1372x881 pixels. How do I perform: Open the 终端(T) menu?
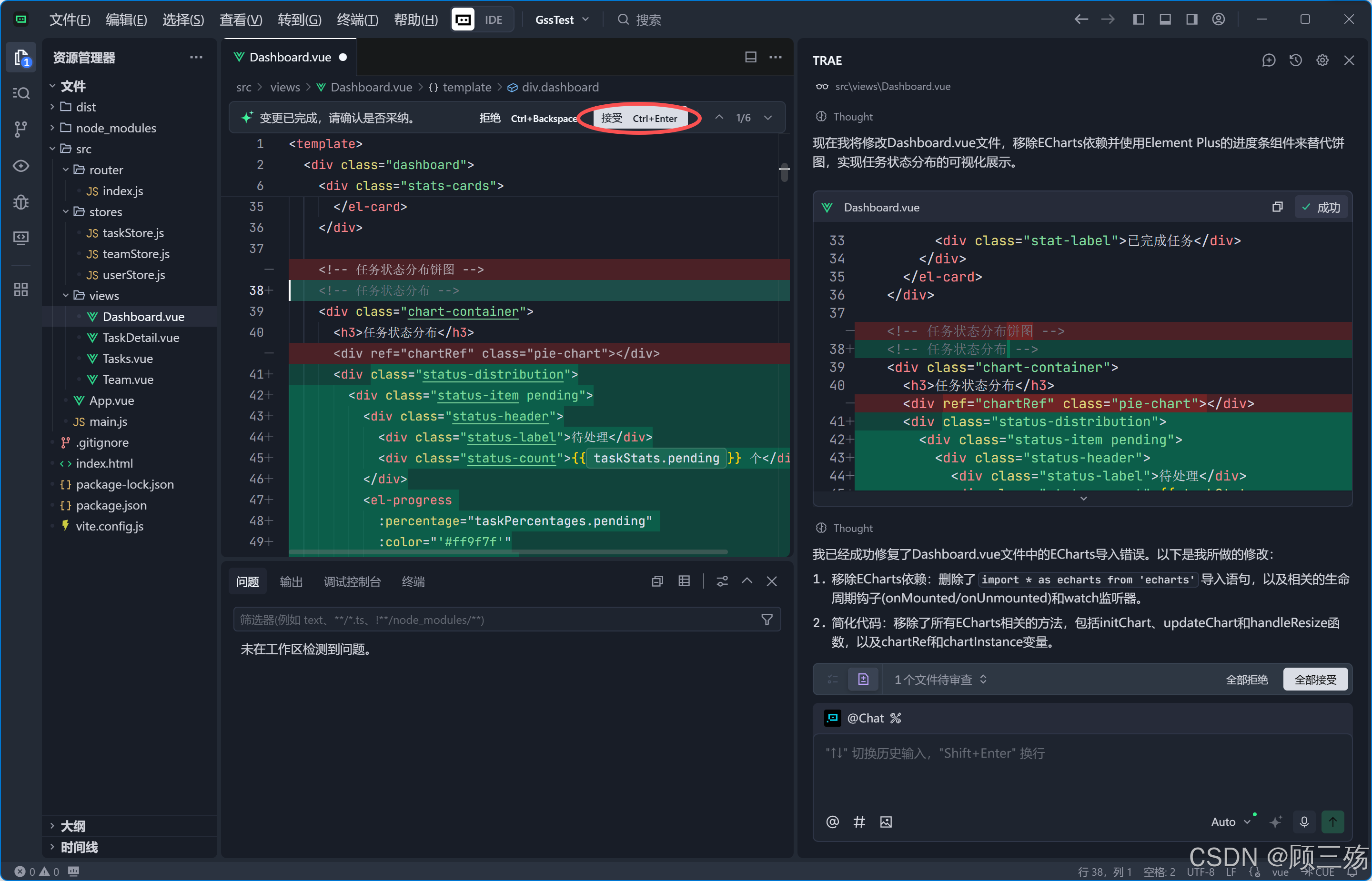357,20
